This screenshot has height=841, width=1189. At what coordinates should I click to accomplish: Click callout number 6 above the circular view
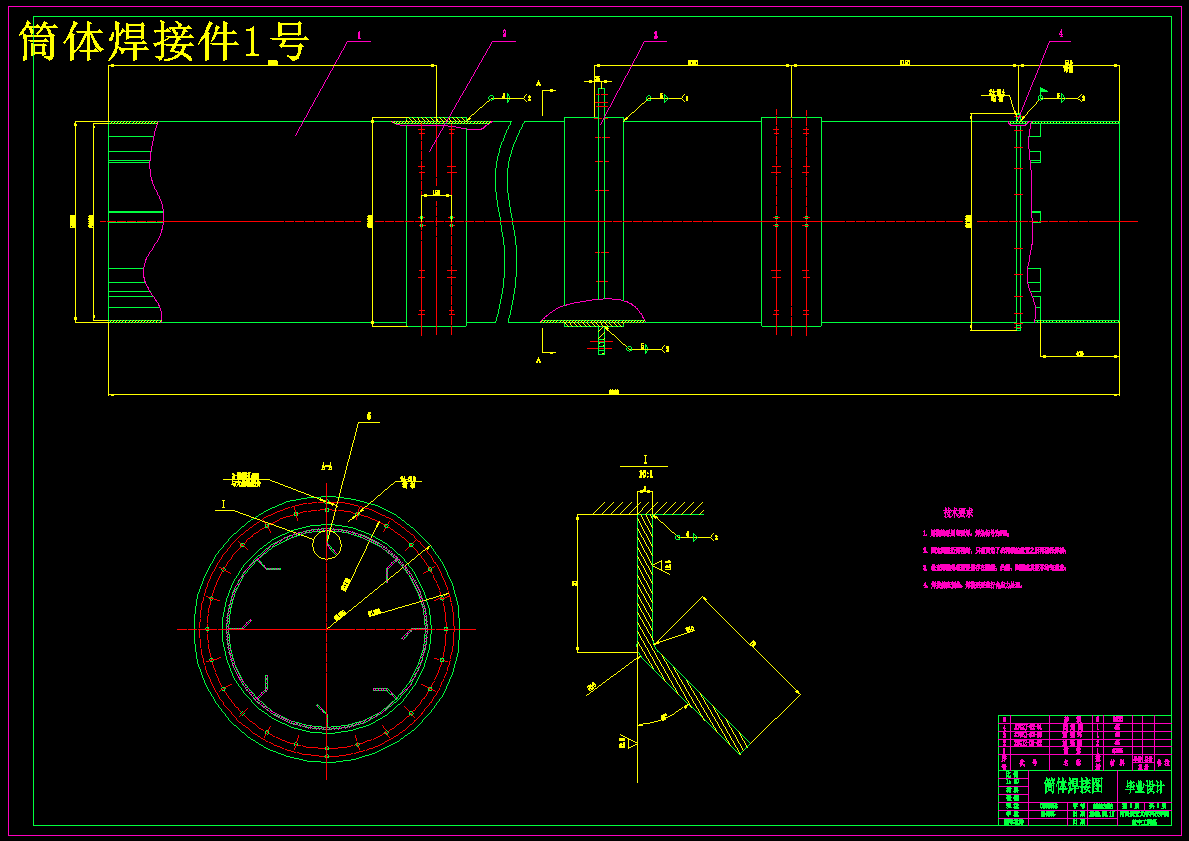[369, 416]
